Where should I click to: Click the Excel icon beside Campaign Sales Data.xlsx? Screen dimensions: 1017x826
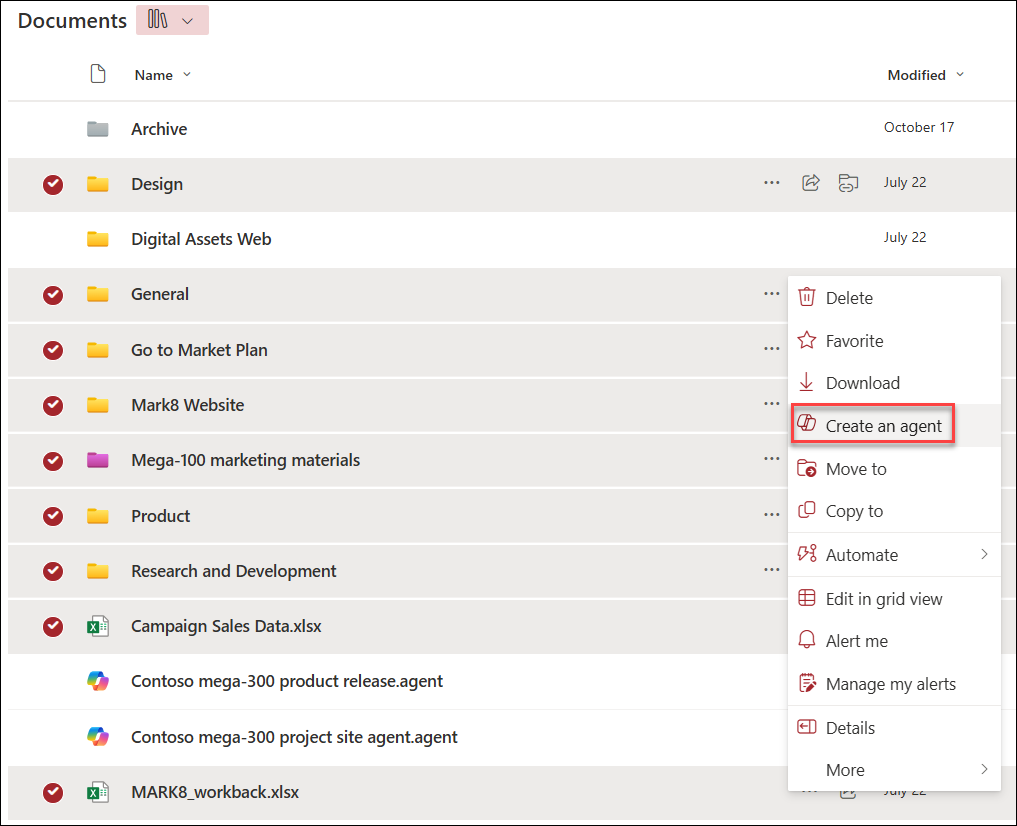96,626
